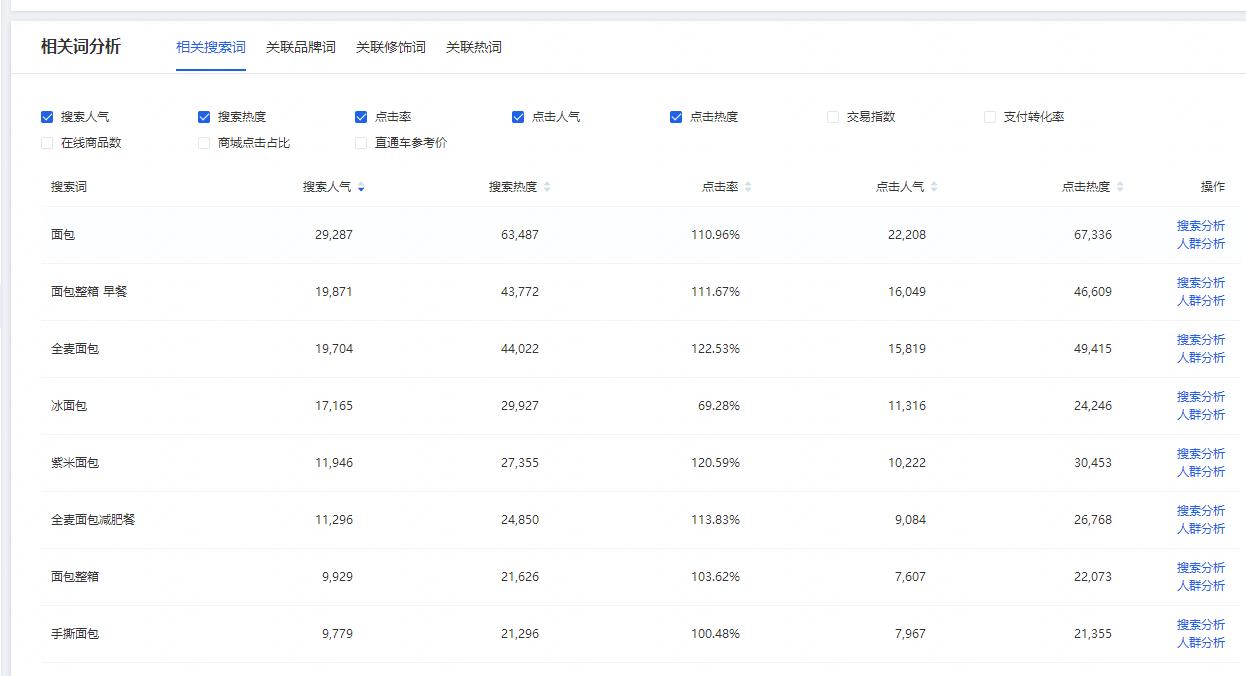
Task: Click the 点击率 column sort arrows
Action: [746, 187]
